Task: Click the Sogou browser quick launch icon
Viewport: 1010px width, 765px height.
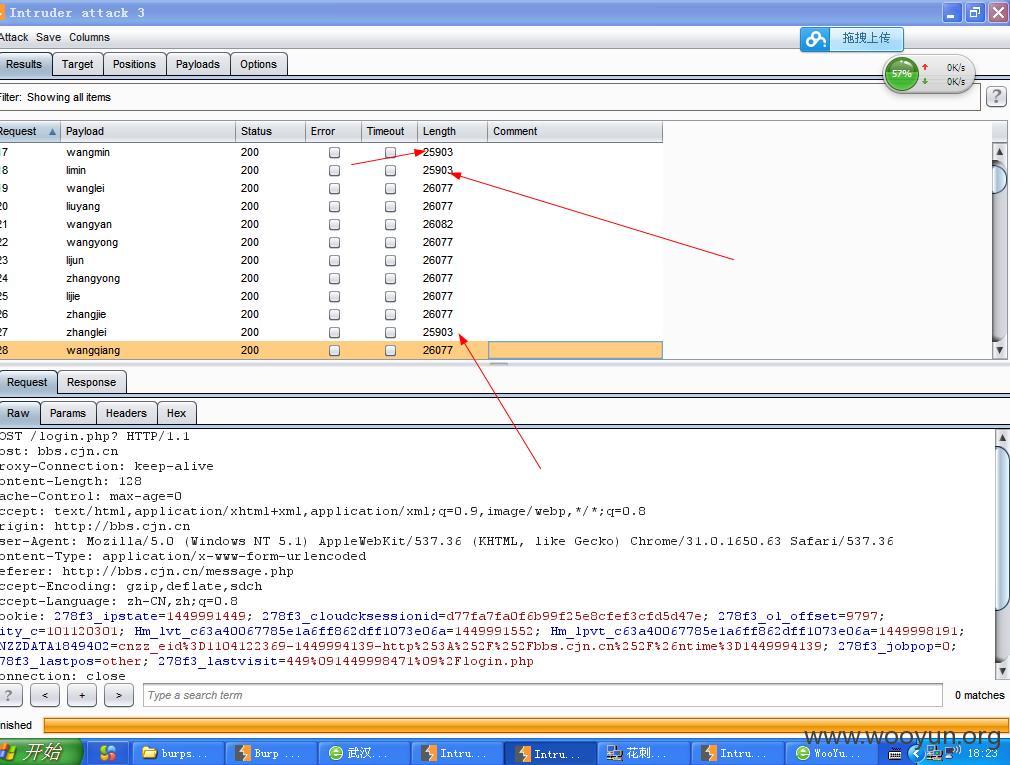Action: pyautogui.click(x=108, y=753)
